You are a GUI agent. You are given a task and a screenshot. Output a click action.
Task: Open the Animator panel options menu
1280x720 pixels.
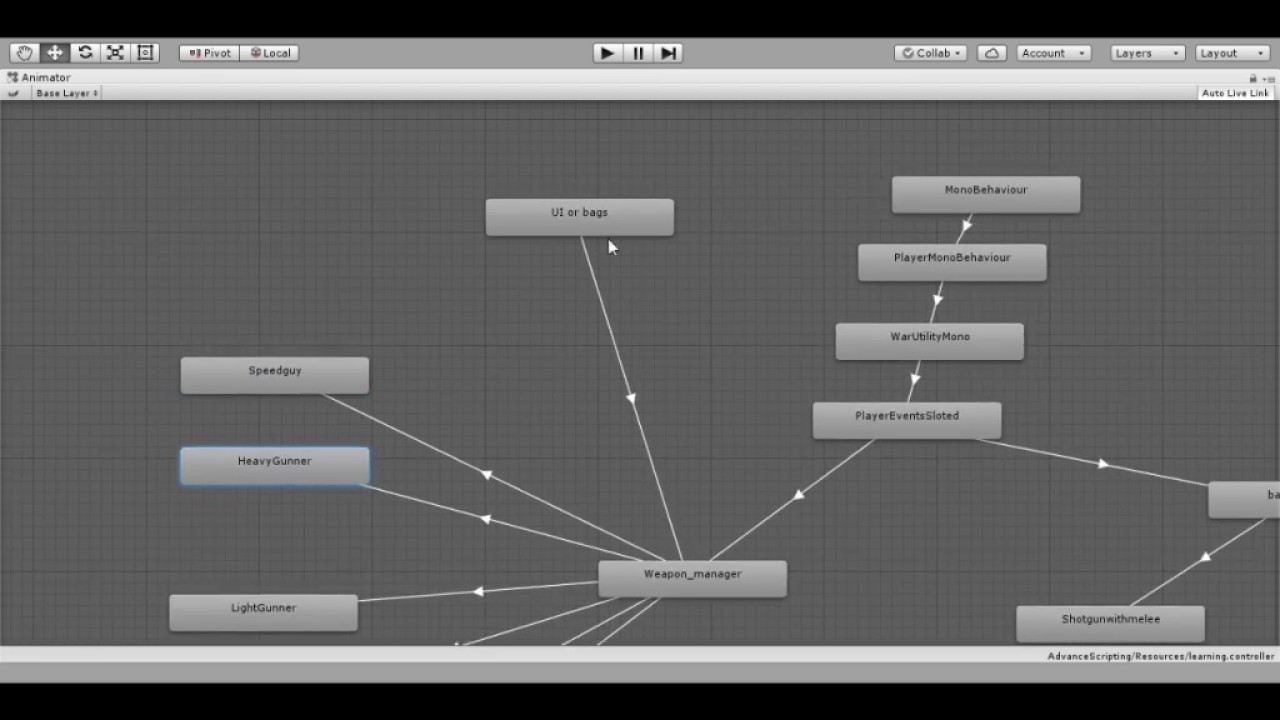point(1269,78)
